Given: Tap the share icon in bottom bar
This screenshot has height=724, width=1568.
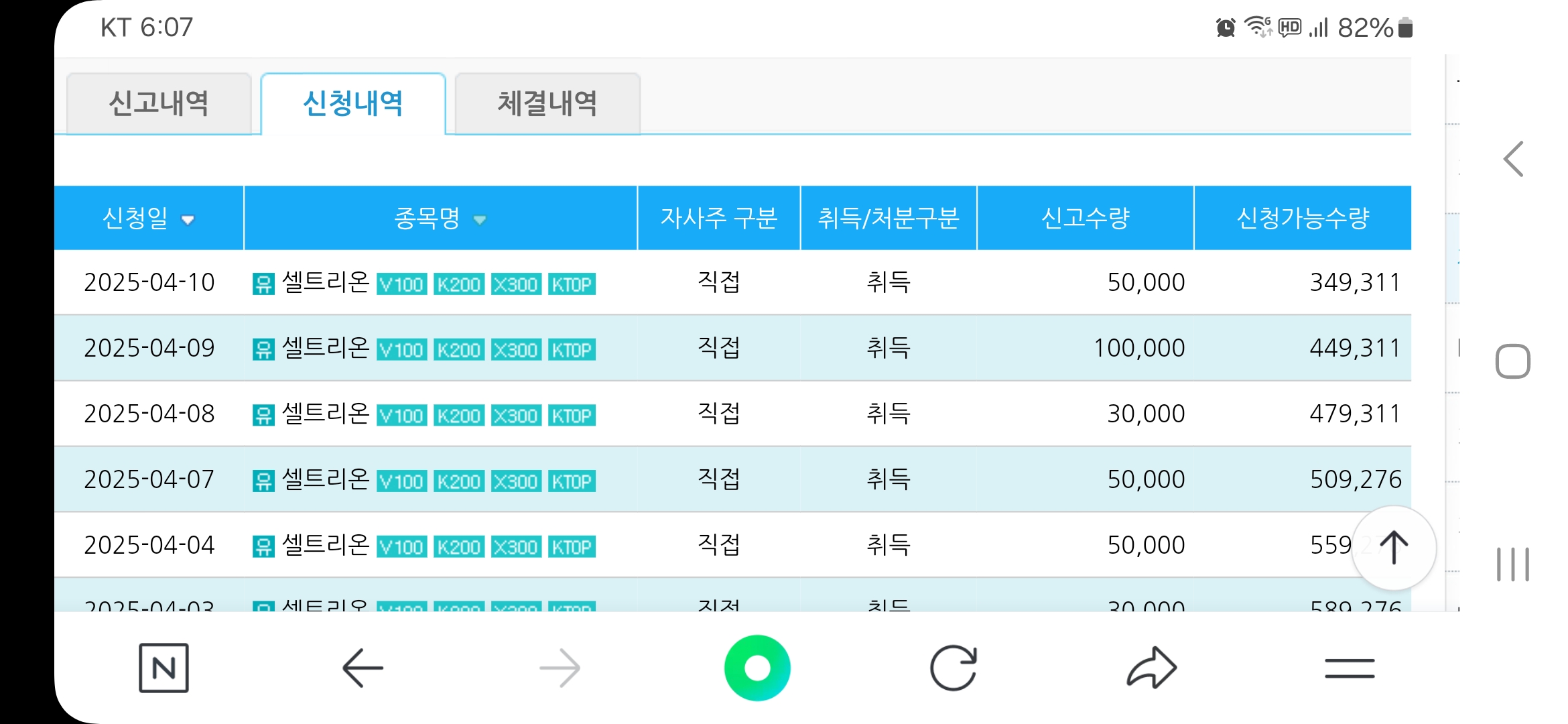Looking at the screenshot, I should click(x=1151, y=667).
